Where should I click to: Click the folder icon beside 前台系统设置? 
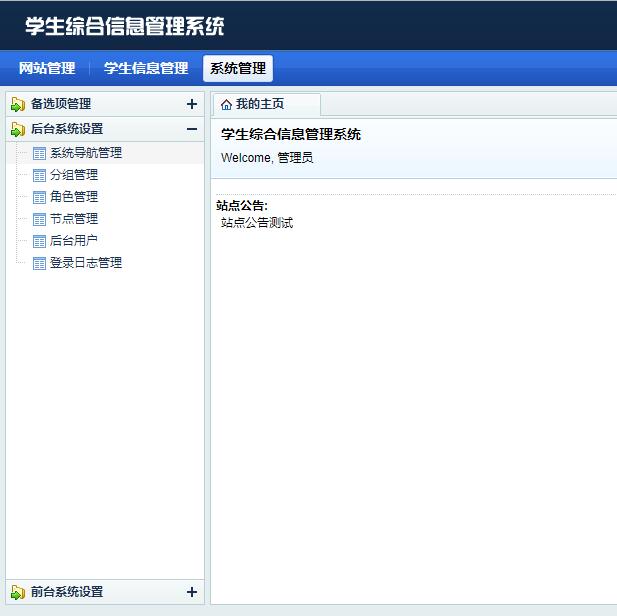pyautogui.click(x=18, y=592)
